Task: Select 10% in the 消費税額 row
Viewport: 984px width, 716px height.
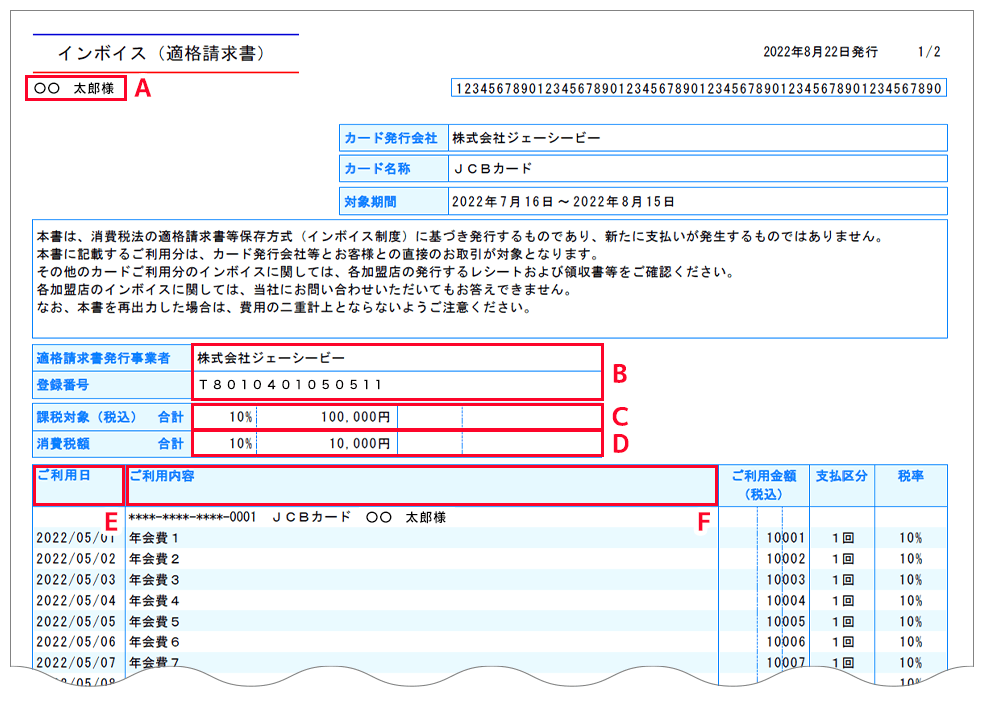Action: pyautogui.click(x=241, y=444)
